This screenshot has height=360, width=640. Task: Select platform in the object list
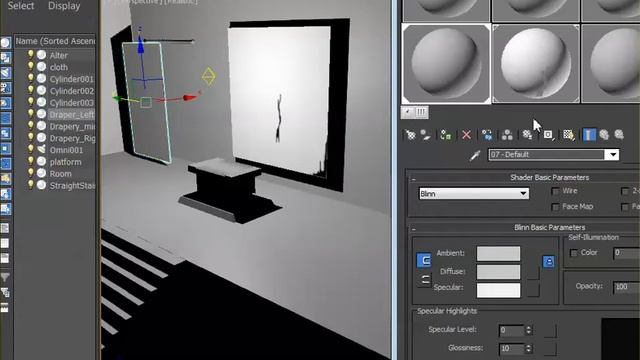tap(65, 162)
